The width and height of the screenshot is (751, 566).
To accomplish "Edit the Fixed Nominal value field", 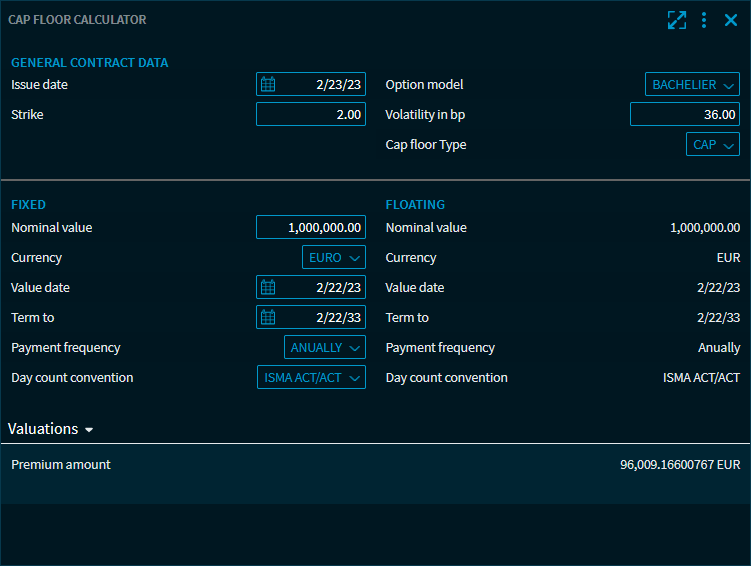I will point(311,228).
